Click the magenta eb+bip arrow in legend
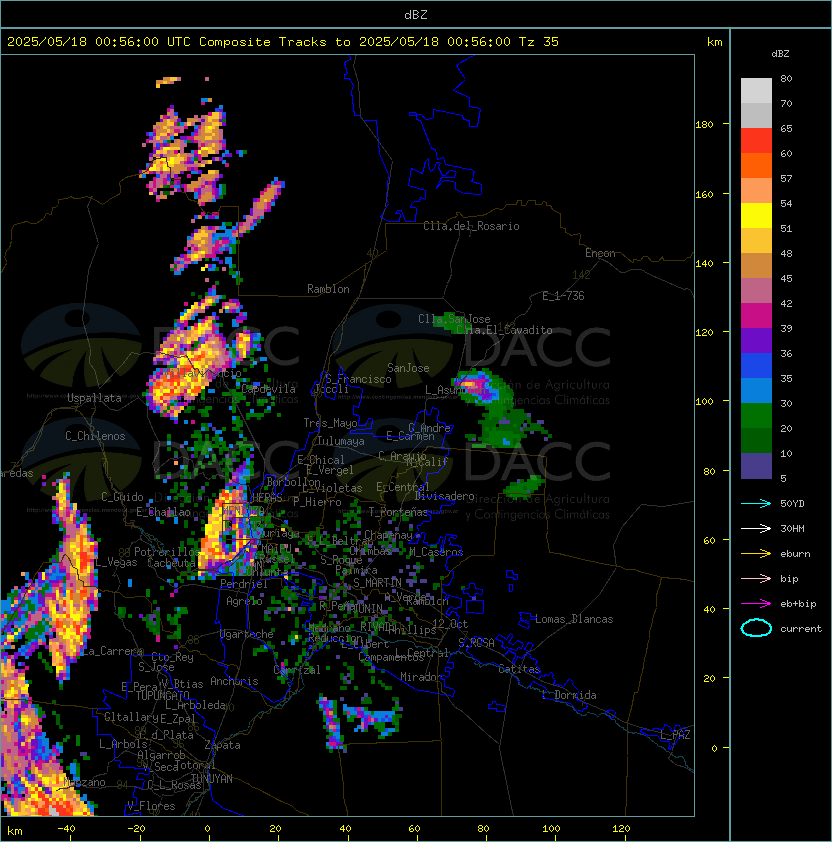Image resolution: width=832 pixels, height=842 pixels. pos(756,604)
